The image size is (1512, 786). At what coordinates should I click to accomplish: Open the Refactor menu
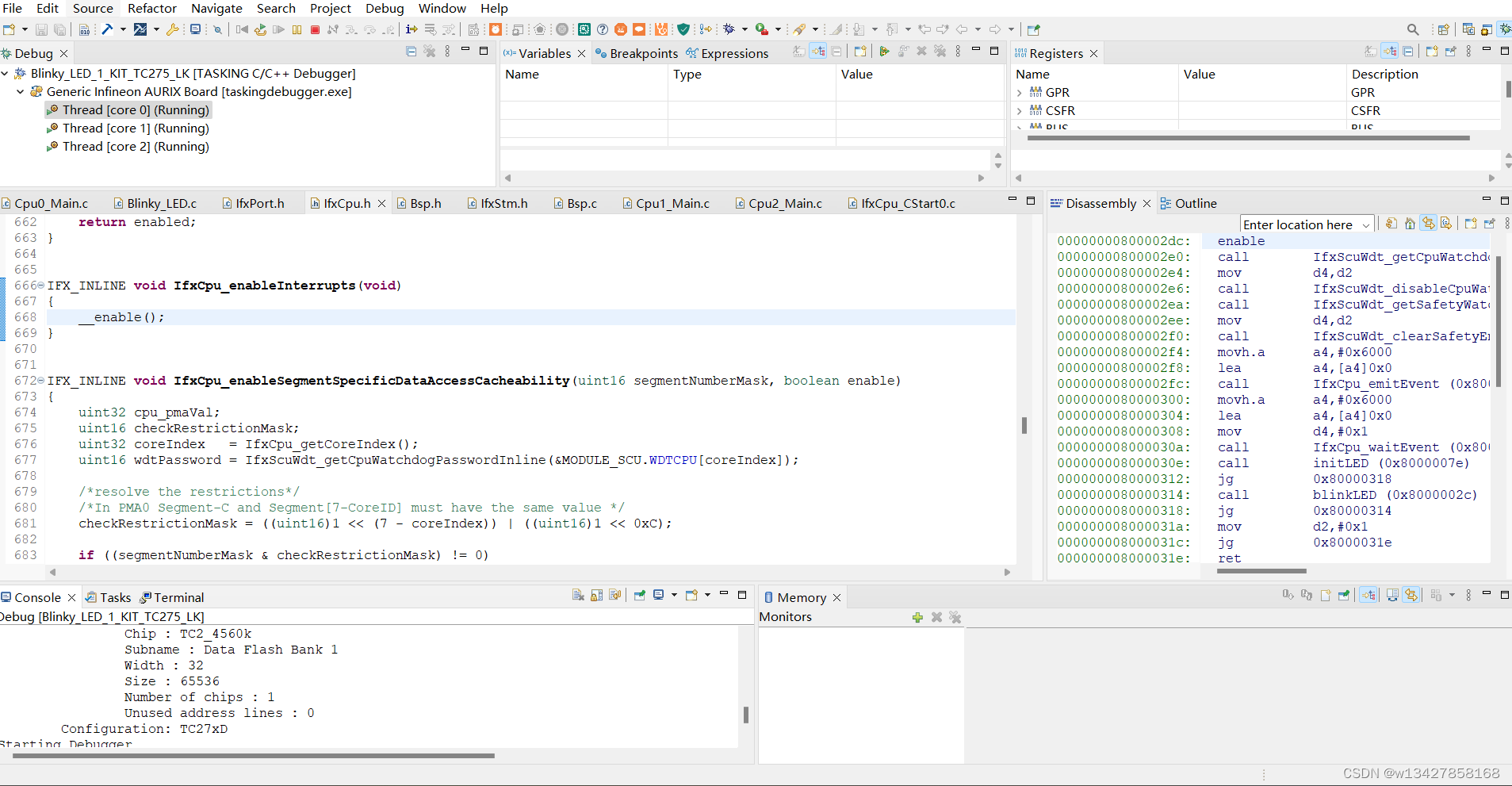152,8
